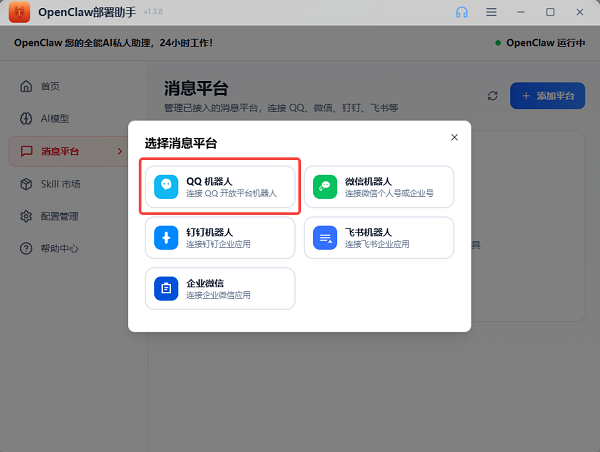600x452 pixels.
Task: Open 配置管理 in the sidebar
Action: click(x=75, y=216)
